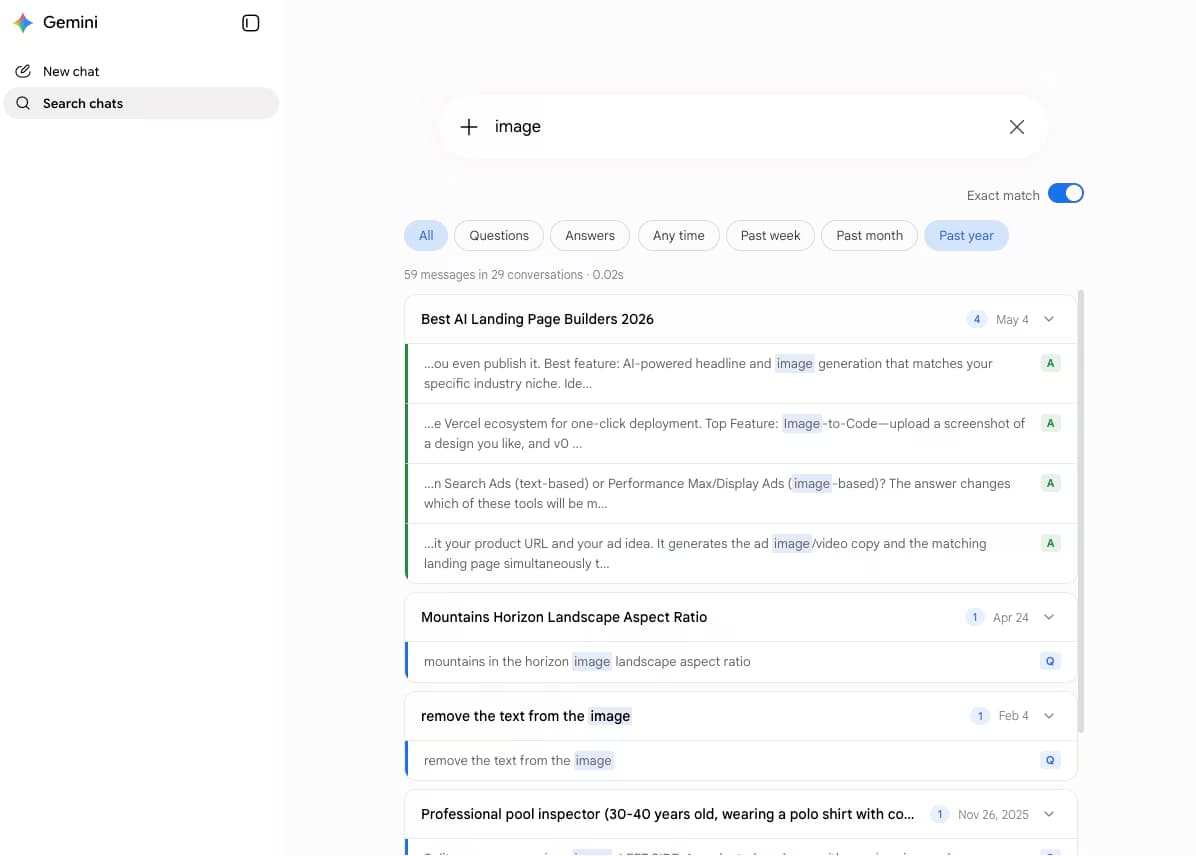Open result '...e Vercel ecosystem for one-click deployment'
The height and width of the screenshot is (856, 1196).
pyautogui.click(x=741, y=433)
